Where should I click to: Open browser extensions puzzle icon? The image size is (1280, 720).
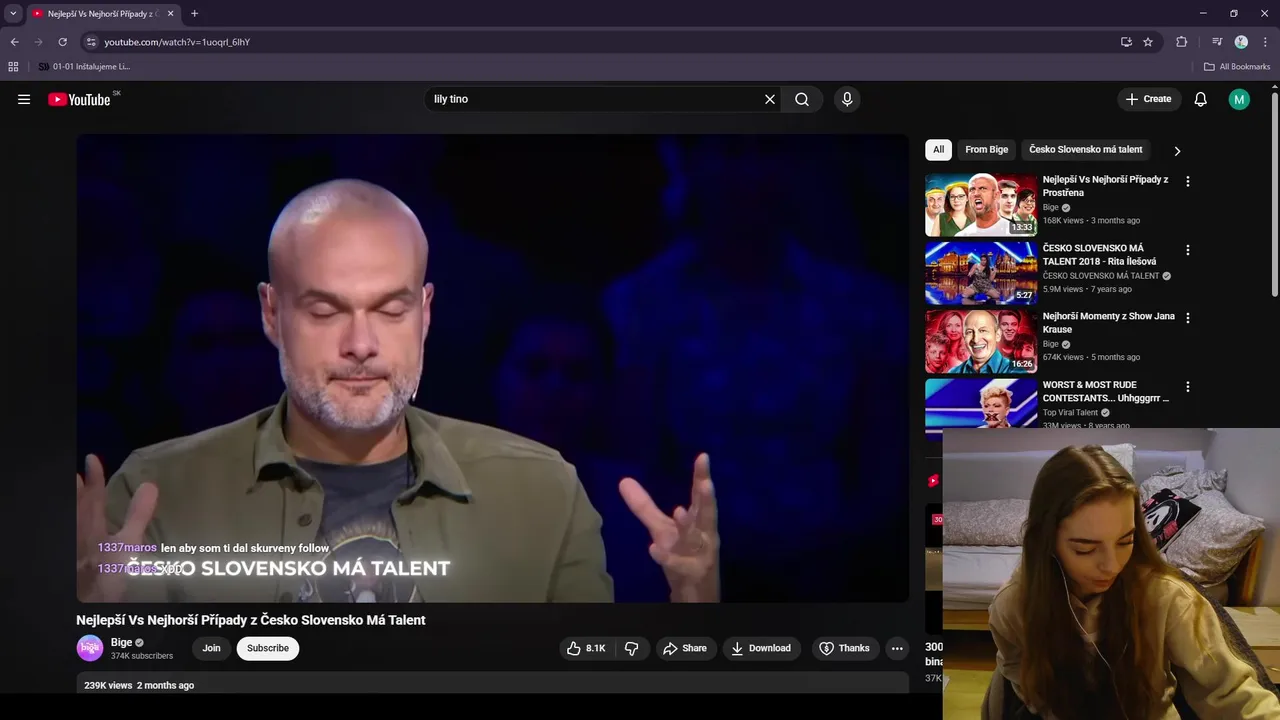tap(1181, 42)
